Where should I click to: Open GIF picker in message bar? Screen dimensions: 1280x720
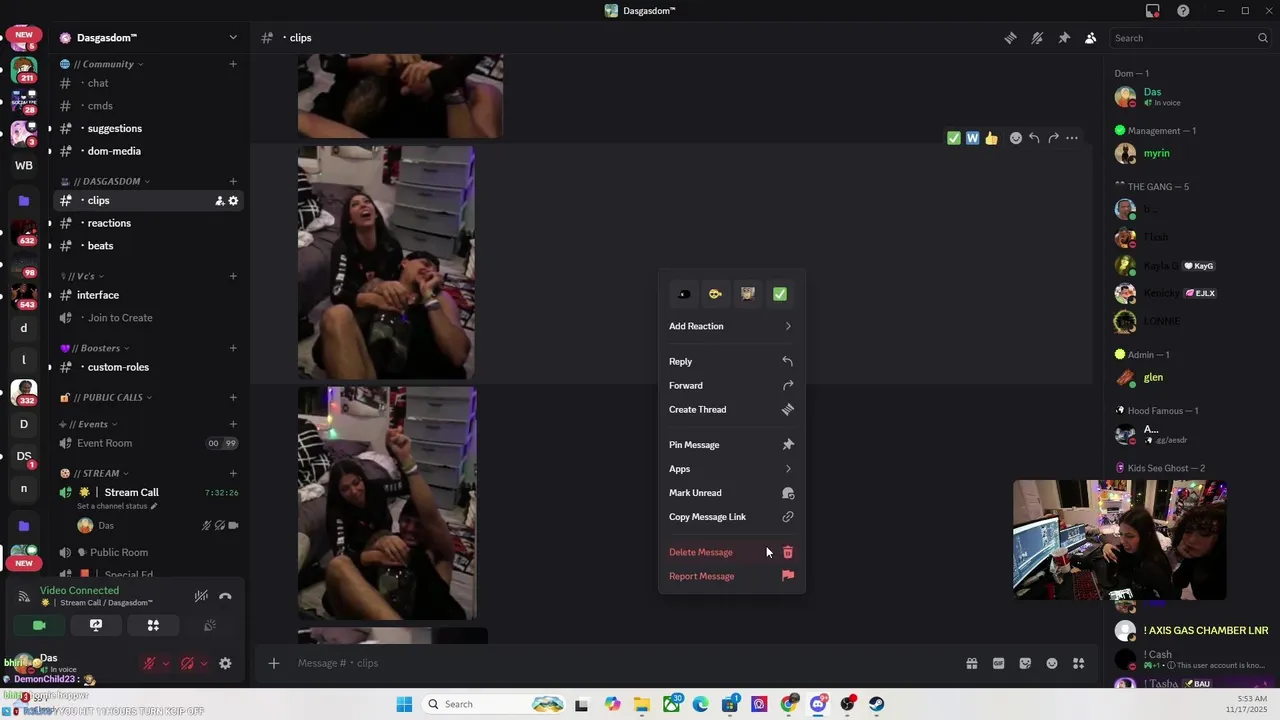[x=998, y=663]
